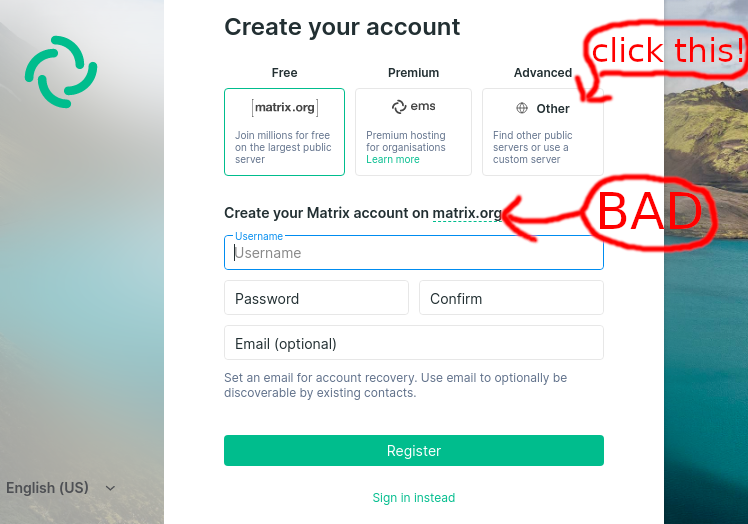Open the English (US) language dropdown

pos(48,488)
